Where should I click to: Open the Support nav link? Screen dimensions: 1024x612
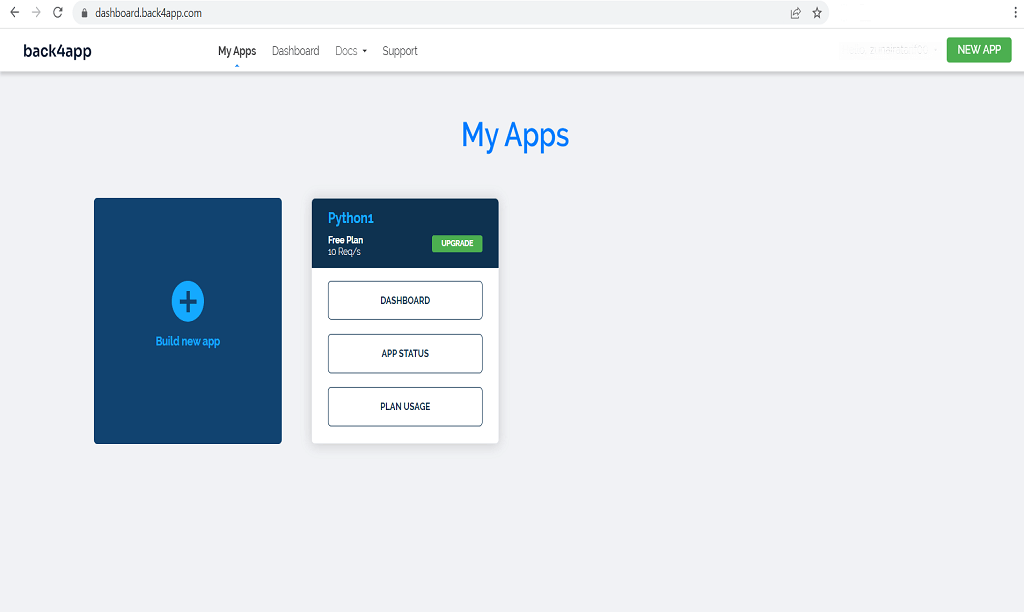click(x=400, y=51)
